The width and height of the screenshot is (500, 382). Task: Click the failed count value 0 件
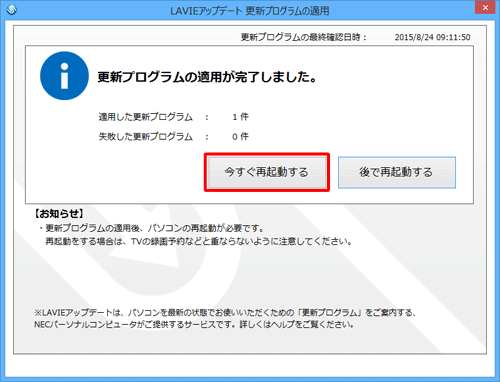point(240,136)
